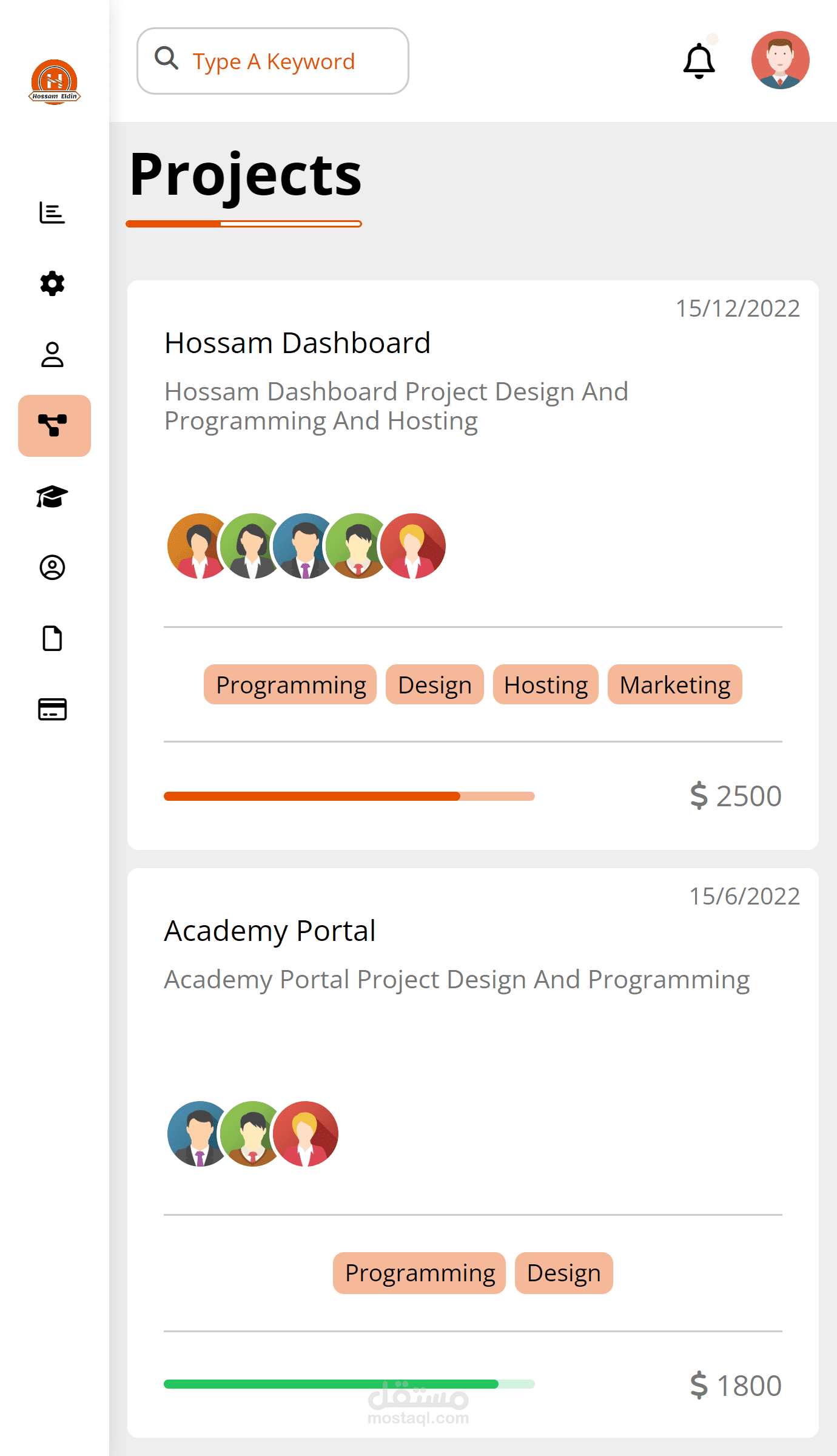Click the Hossam Eldin logo
This screenshot has height=1456, width=837.
click(55, 83)
